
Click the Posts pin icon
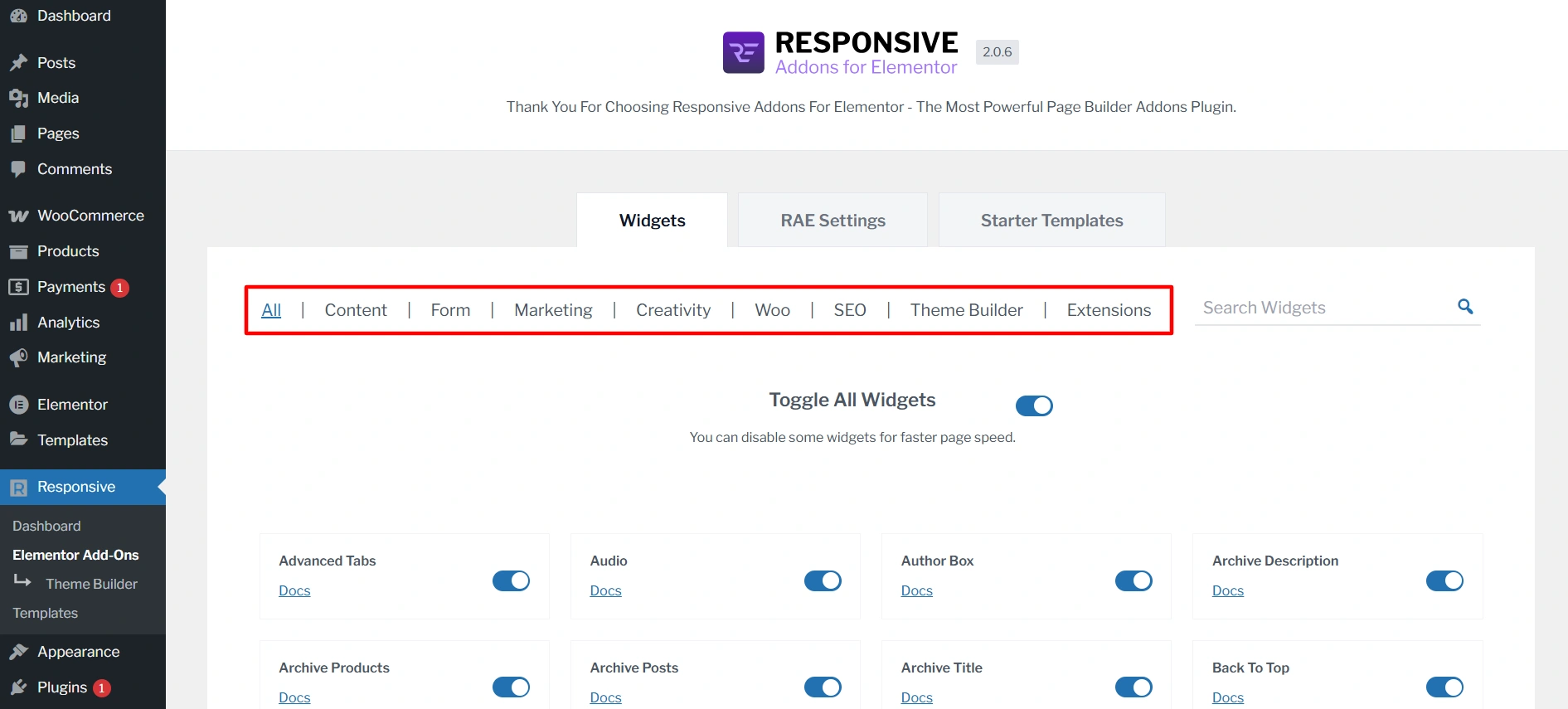[18, 63]
